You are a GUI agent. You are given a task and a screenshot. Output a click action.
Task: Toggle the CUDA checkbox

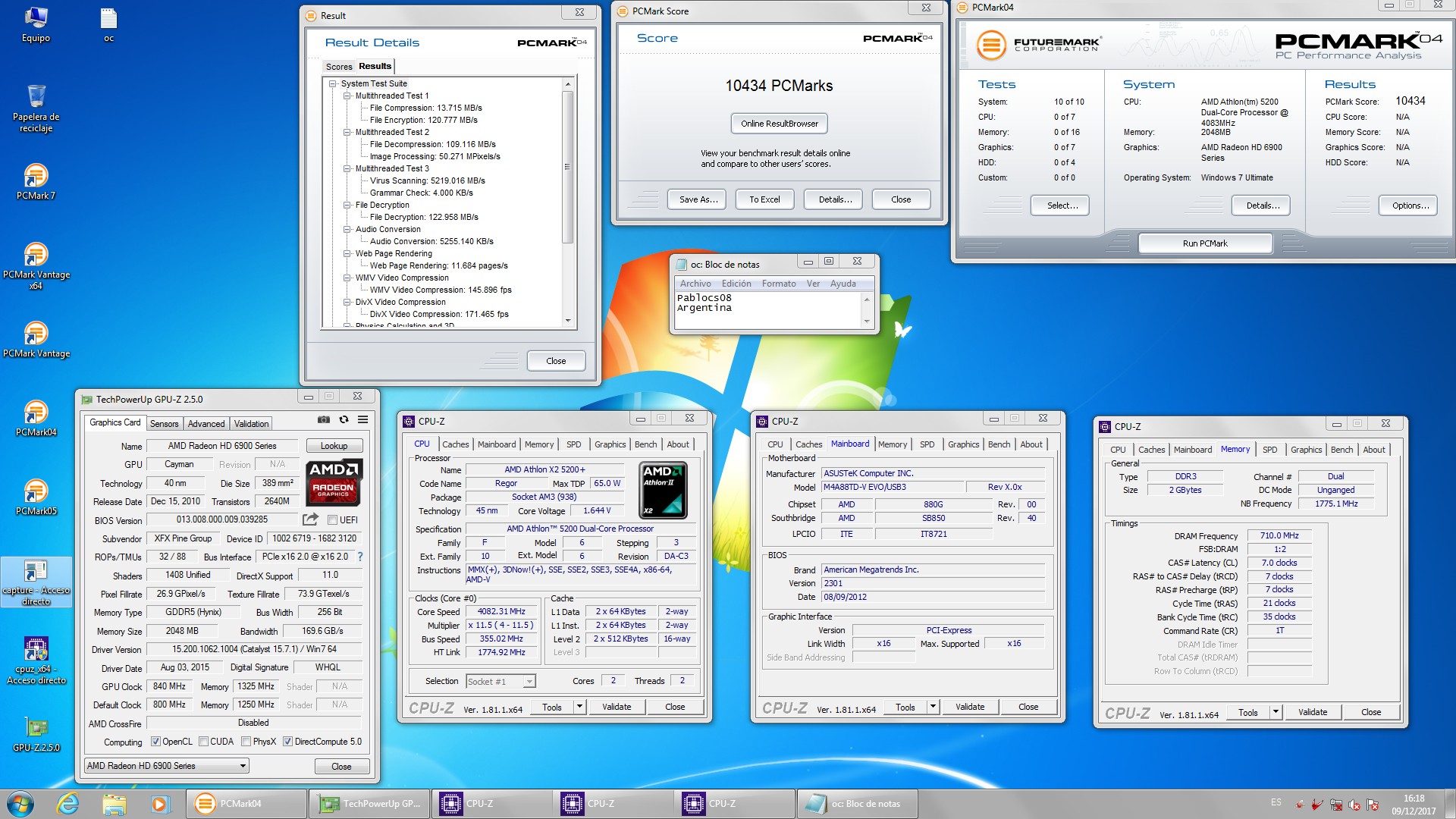pyautogui.click(x=203, y=742)
